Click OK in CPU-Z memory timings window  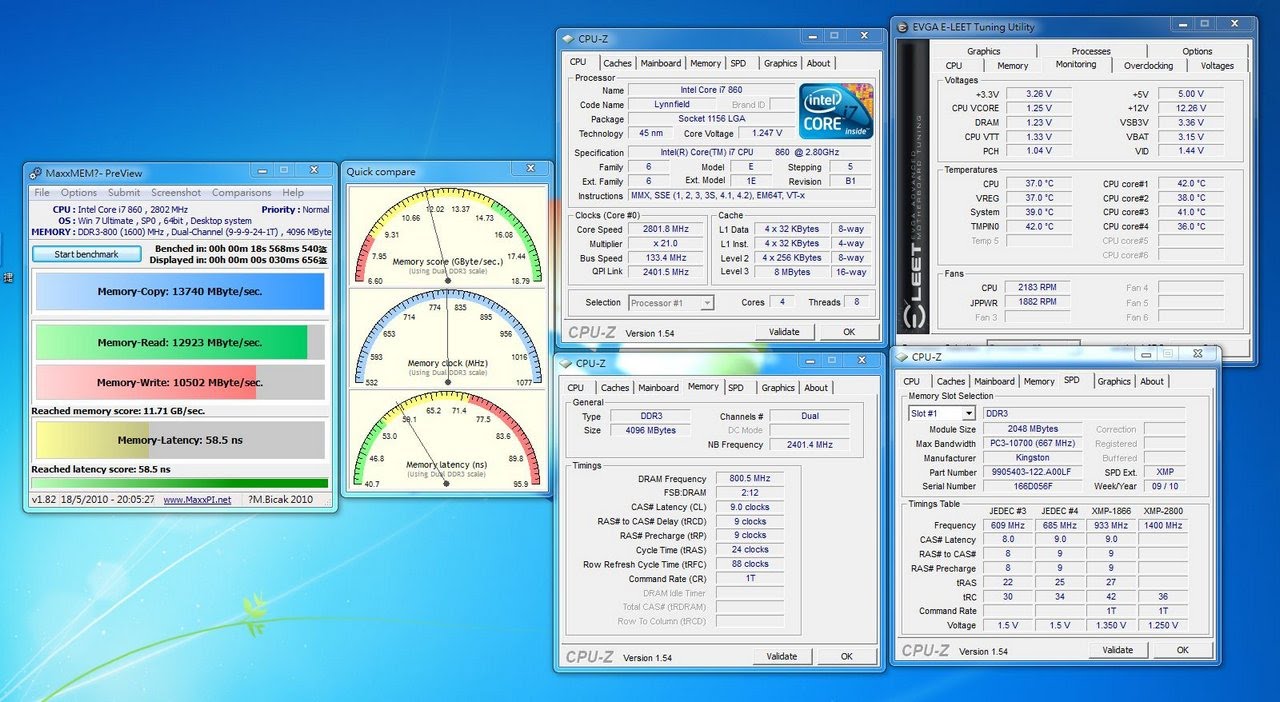click(846, 657)
